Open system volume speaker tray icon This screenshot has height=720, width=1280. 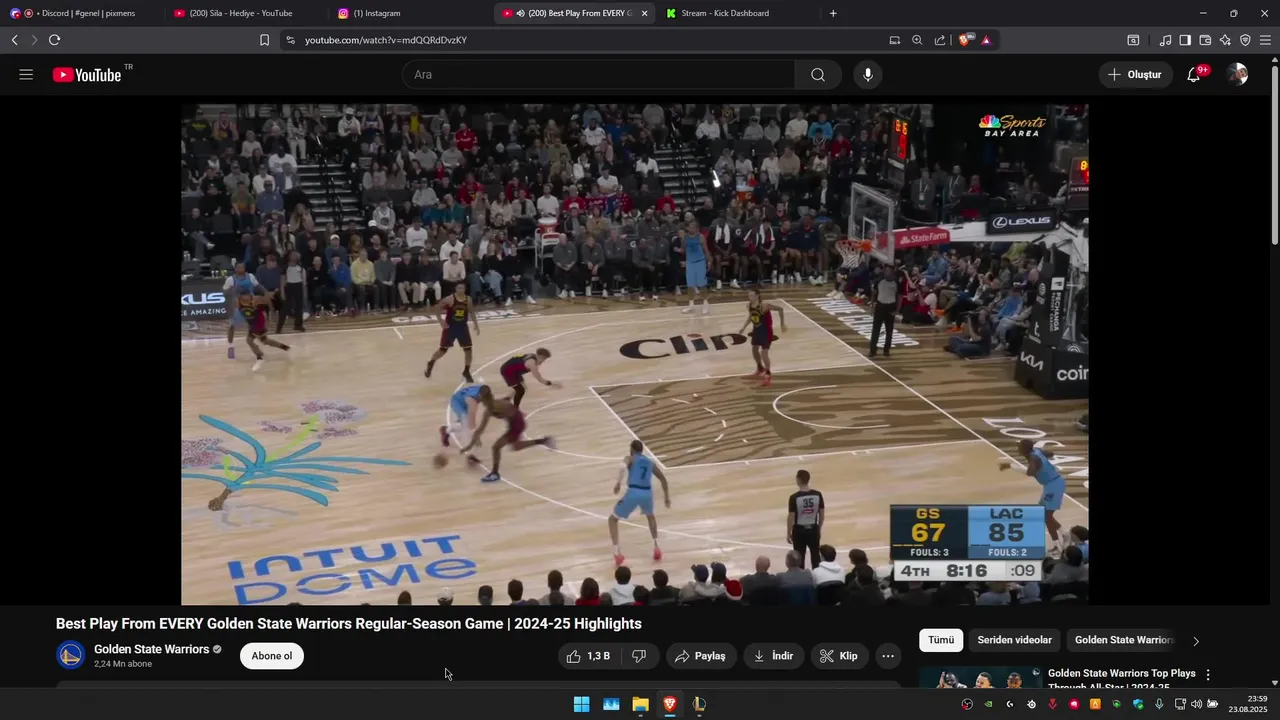(1196, 704)
